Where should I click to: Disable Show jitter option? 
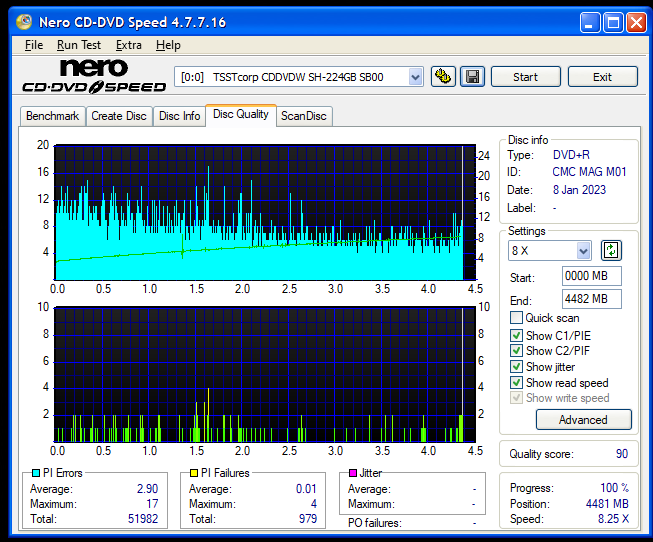(x=516, y=367)
